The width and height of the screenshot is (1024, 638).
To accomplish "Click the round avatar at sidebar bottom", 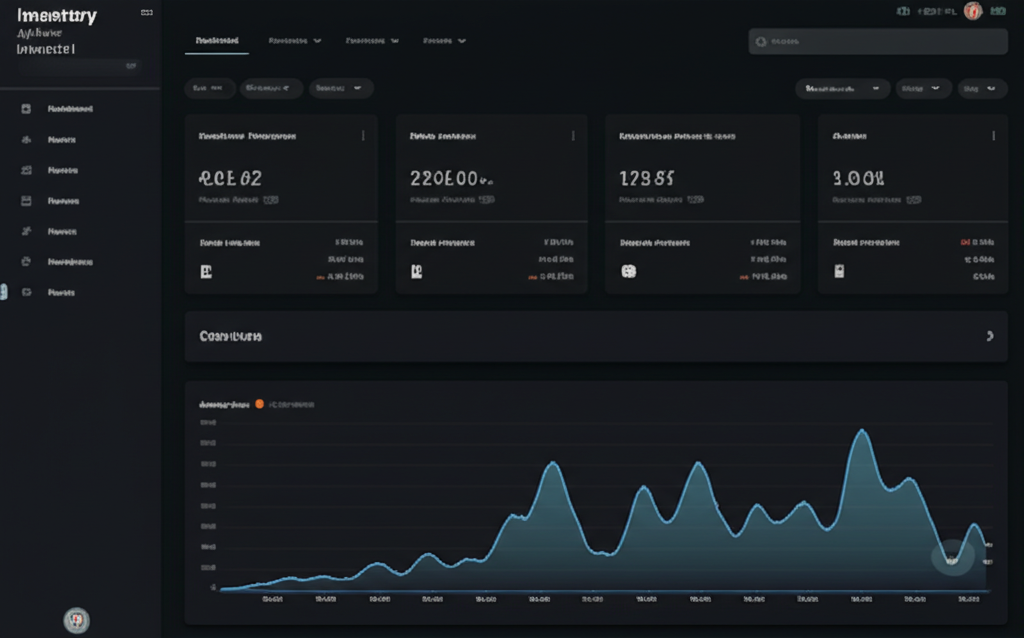I will 76,620.
